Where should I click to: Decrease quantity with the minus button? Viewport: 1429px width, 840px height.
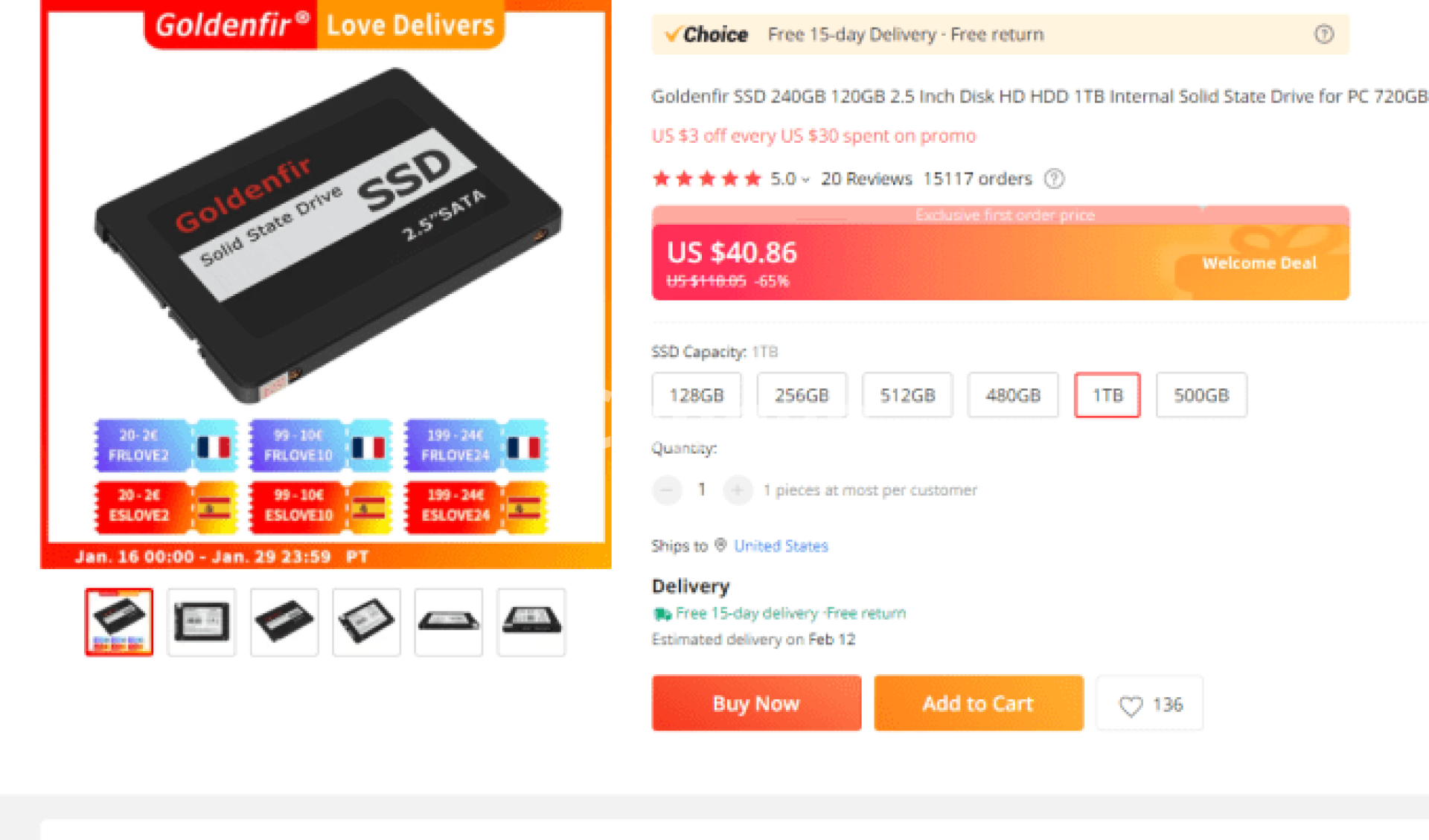(667, 490)
